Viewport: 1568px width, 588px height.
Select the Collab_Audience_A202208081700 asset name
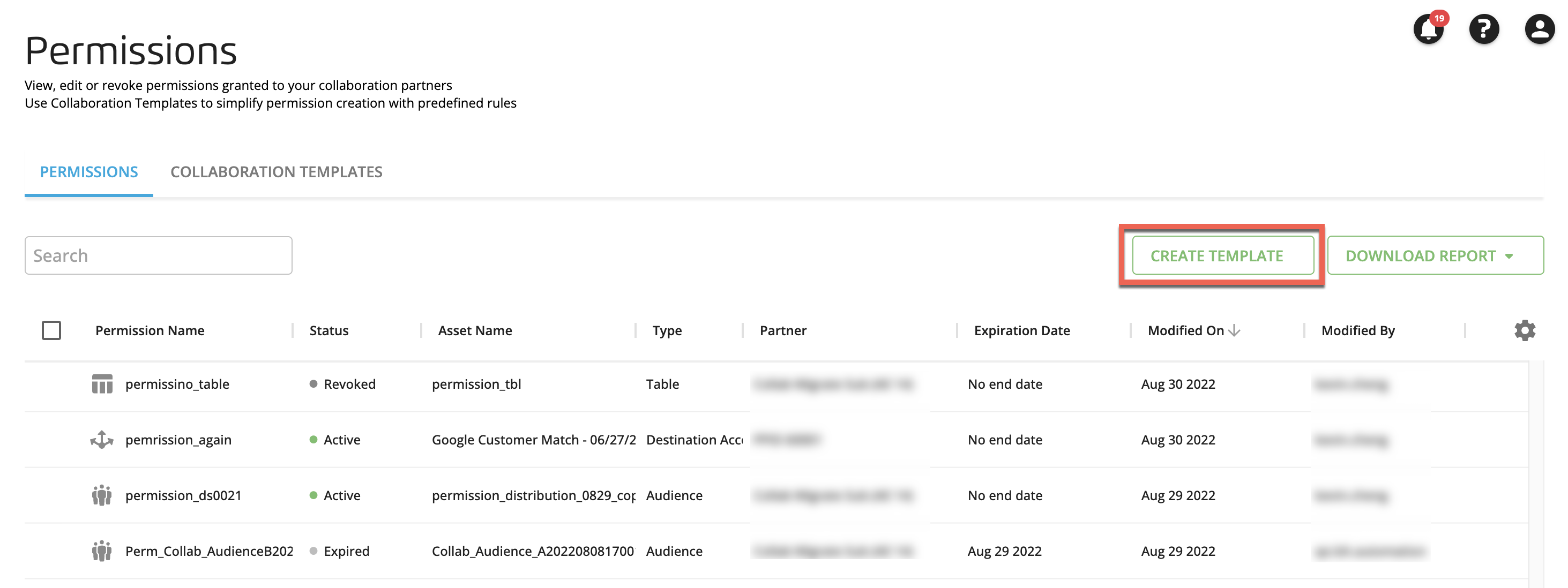533,551
